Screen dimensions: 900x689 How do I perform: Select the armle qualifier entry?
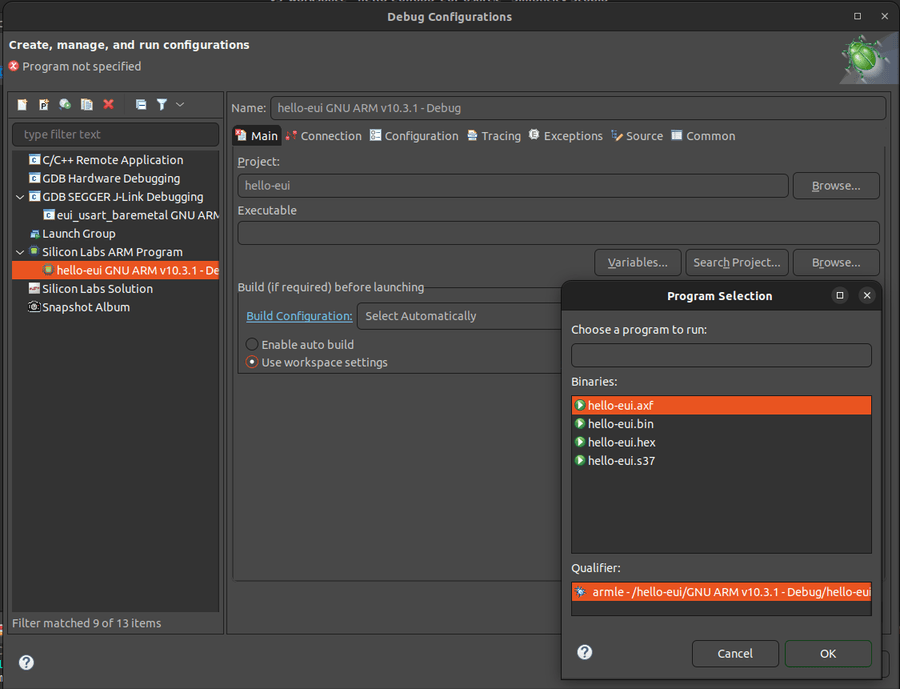[x=720, y=591]
